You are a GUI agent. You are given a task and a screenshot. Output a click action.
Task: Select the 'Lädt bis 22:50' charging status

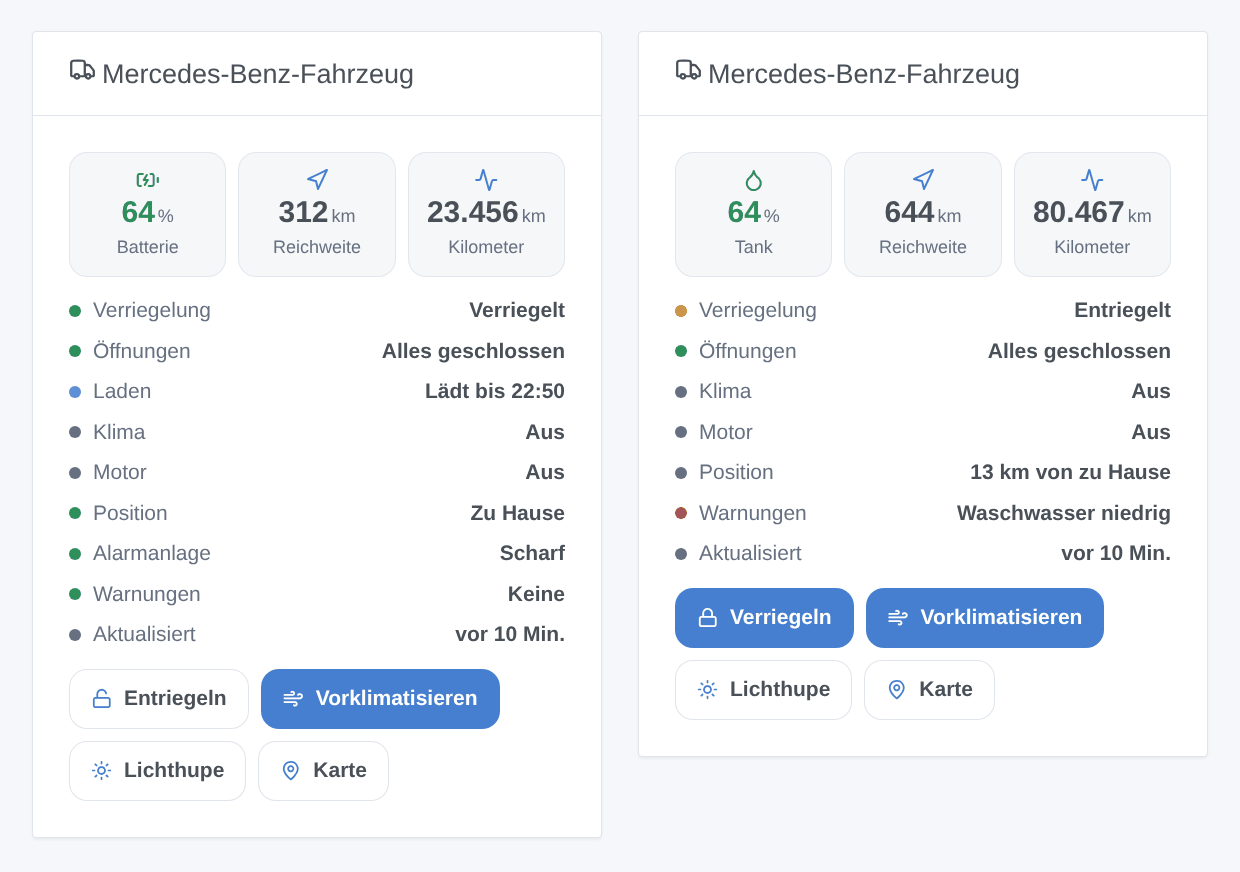(495, 391)
